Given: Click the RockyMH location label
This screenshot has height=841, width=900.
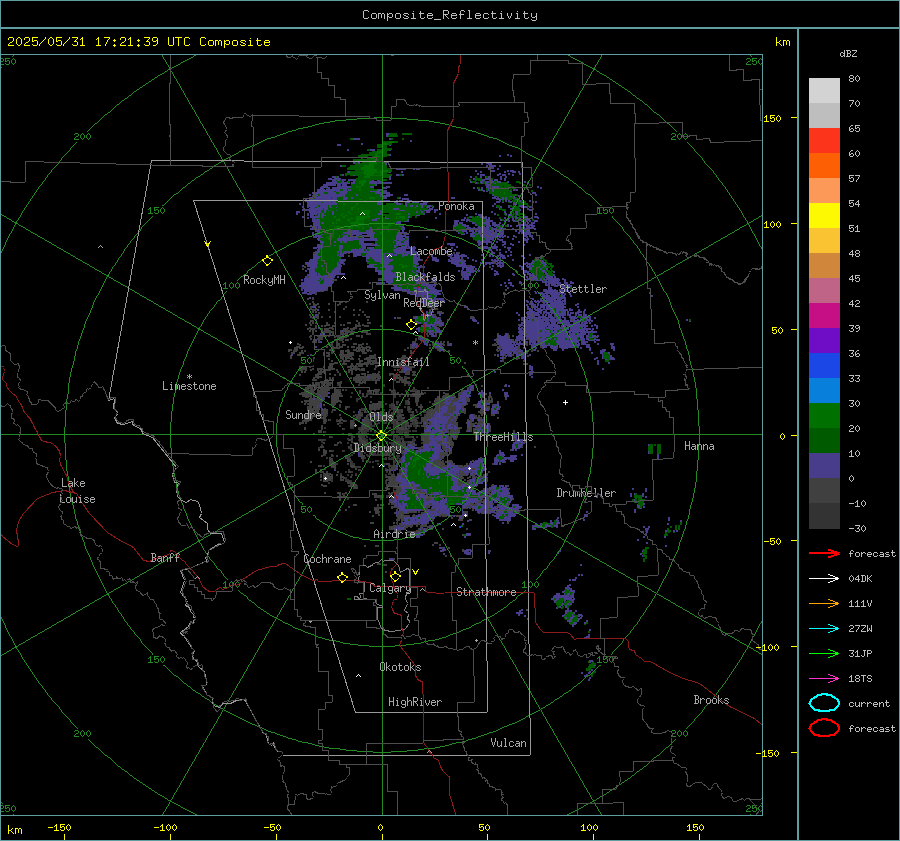Looking at the screenshot, I should (x=264, y=280).
